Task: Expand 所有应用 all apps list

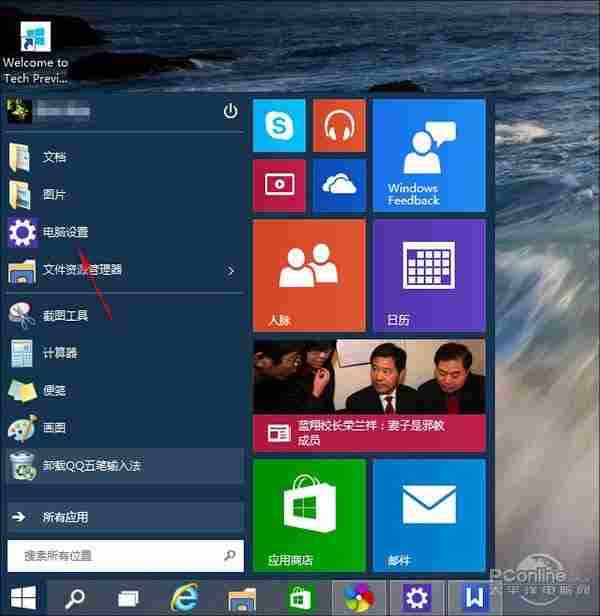Action: click(x=124, y=517)
